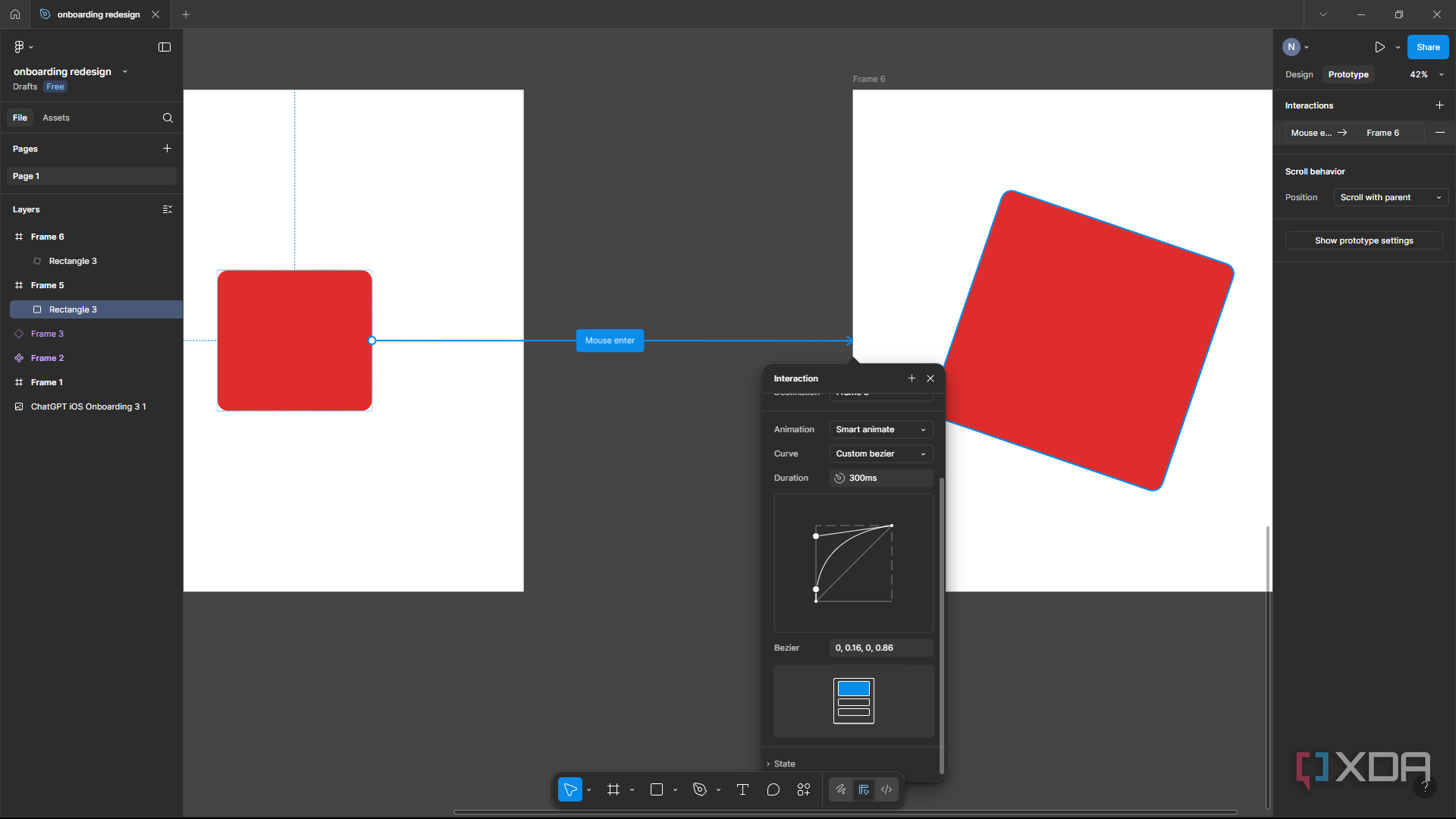Select the Comment tool
Image resolution: width=1456 pixels, height=819 pixels.
tap(773, 789)
